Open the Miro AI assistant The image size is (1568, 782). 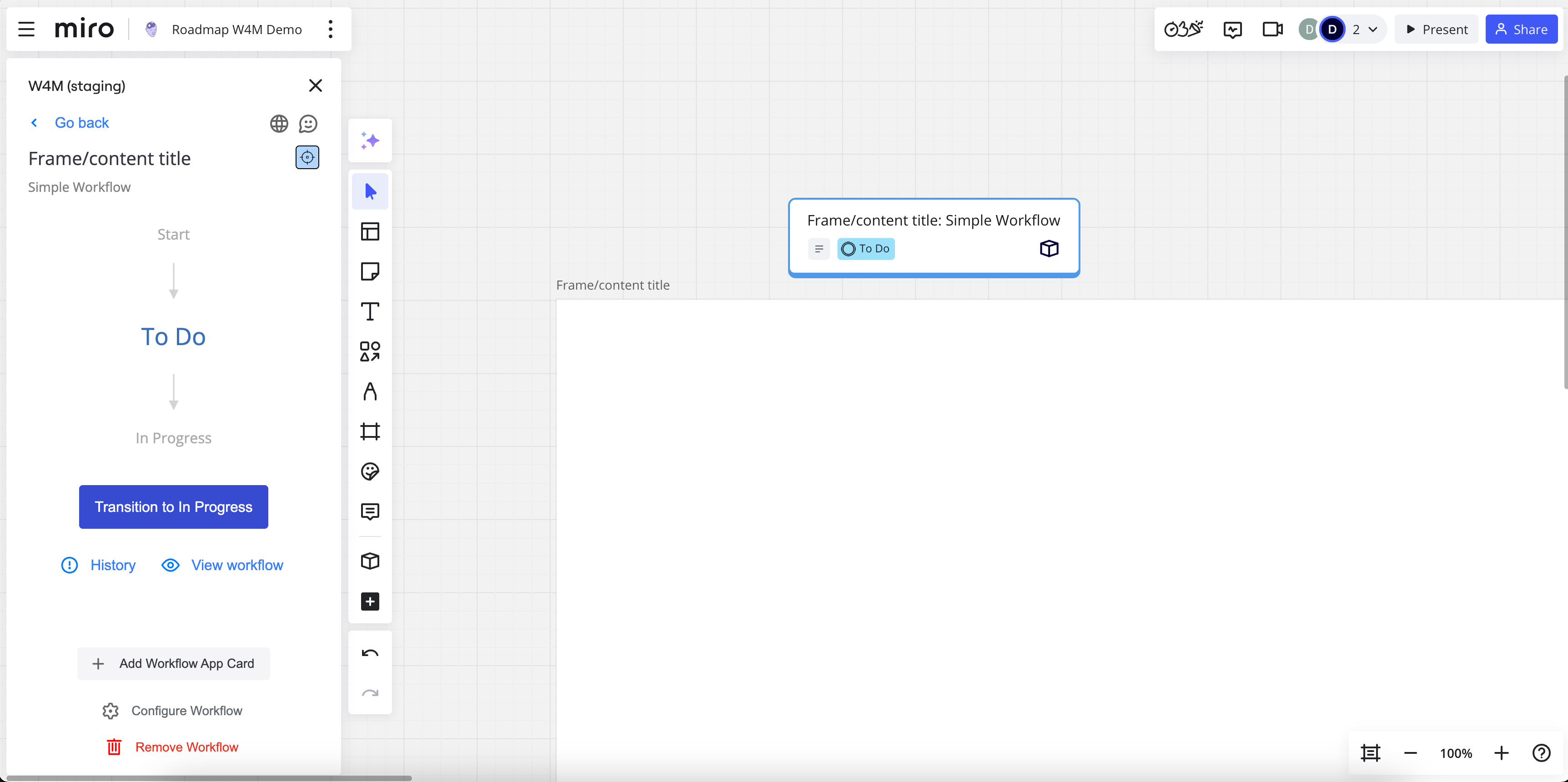(370, 140)
